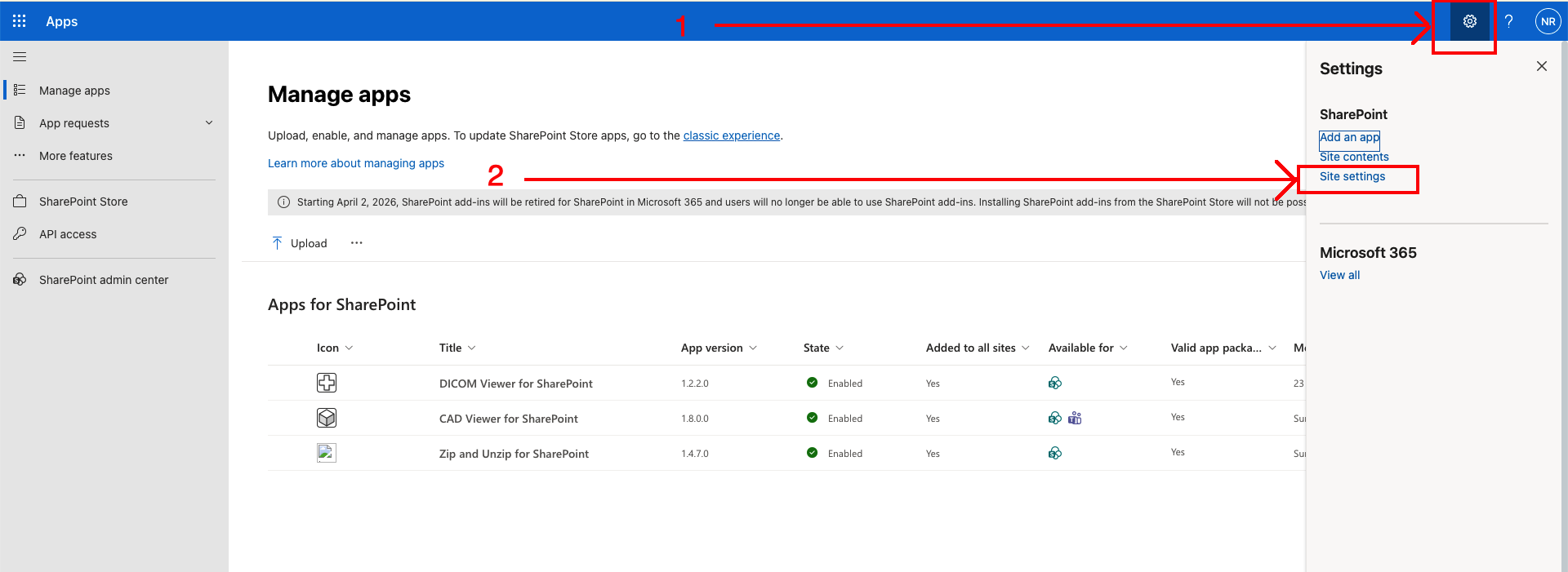This screenshot has width=1568, height=572.
Task: Click the Zip and Unzip app icon
Action: coord(327,453)
